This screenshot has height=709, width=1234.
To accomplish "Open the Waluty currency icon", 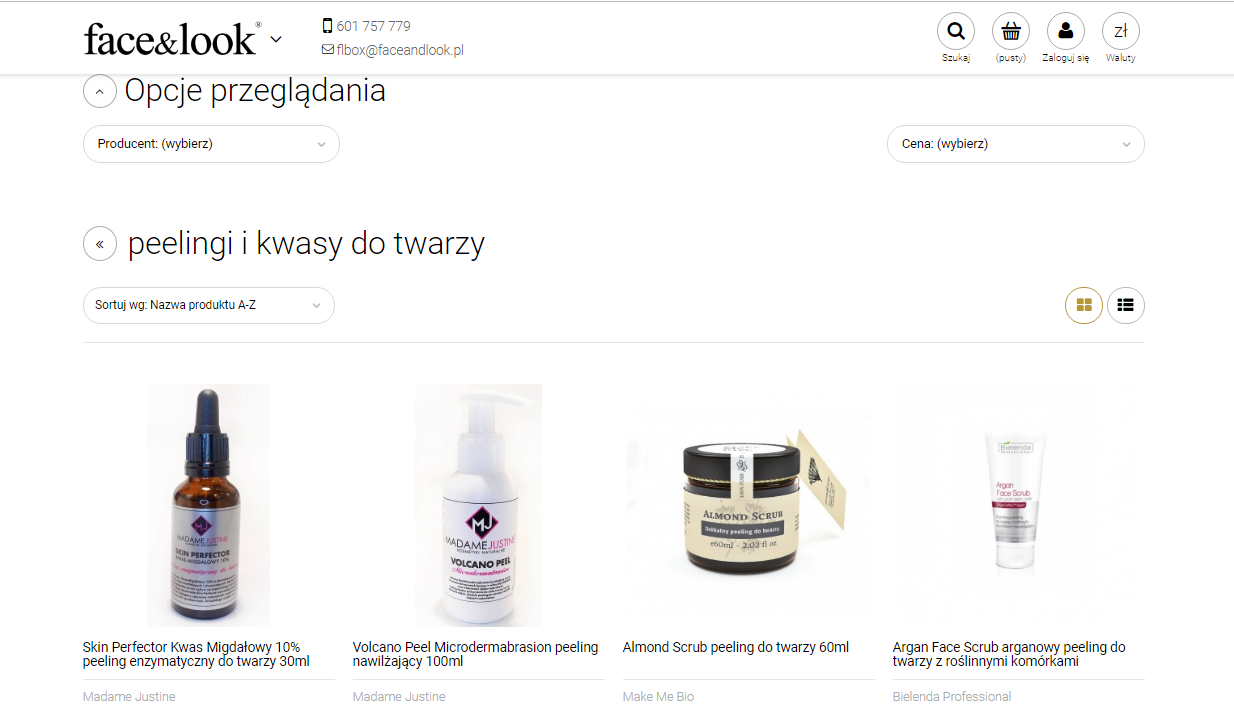I will pyautogui.click(x=1121, y=31).
